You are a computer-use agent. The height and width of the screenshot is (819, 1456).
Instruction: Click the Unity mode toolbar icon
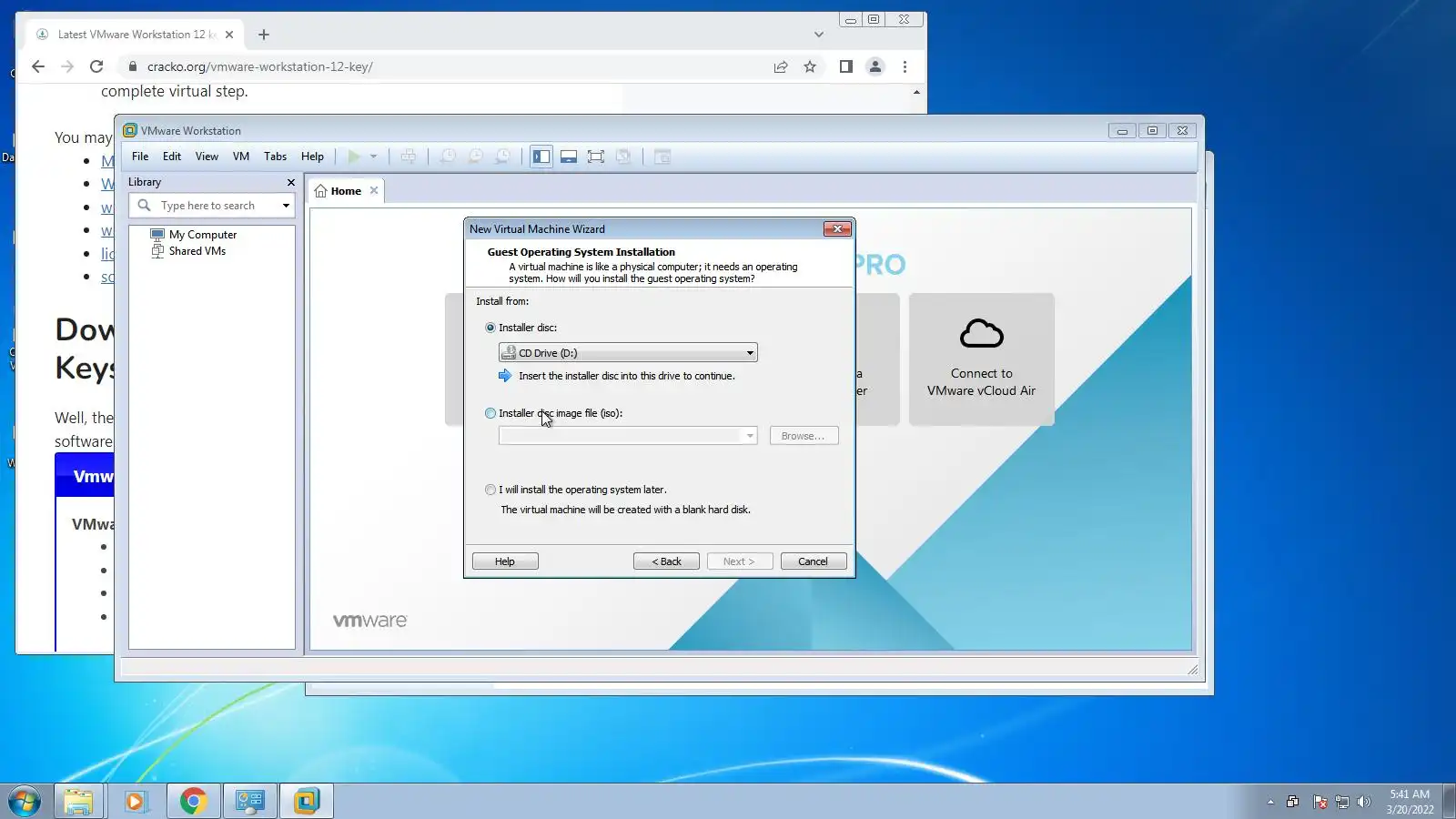tap(623, 157)
